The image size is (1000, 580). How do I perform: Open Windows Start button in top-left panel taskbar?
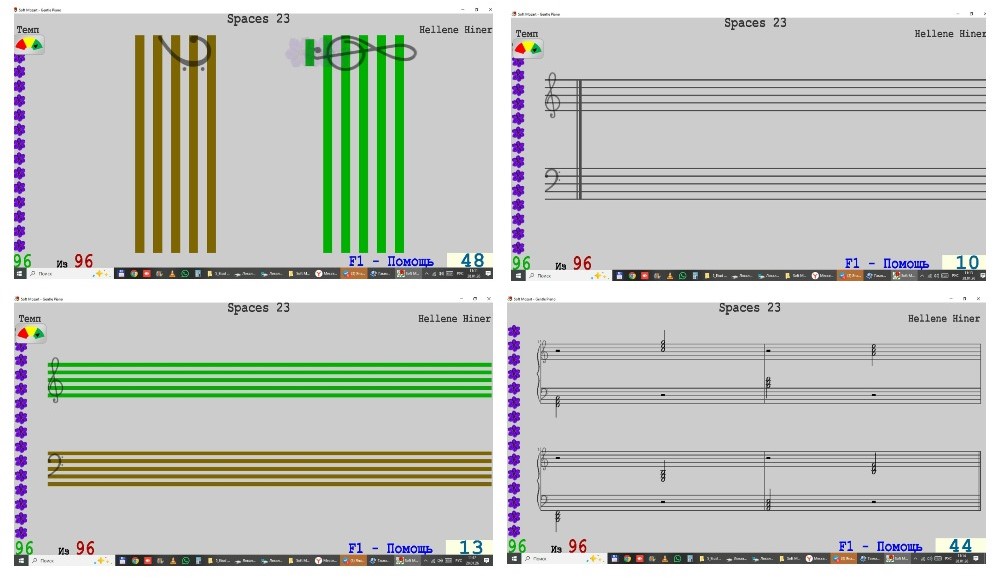pyautogui.click(x=18, y=274)
